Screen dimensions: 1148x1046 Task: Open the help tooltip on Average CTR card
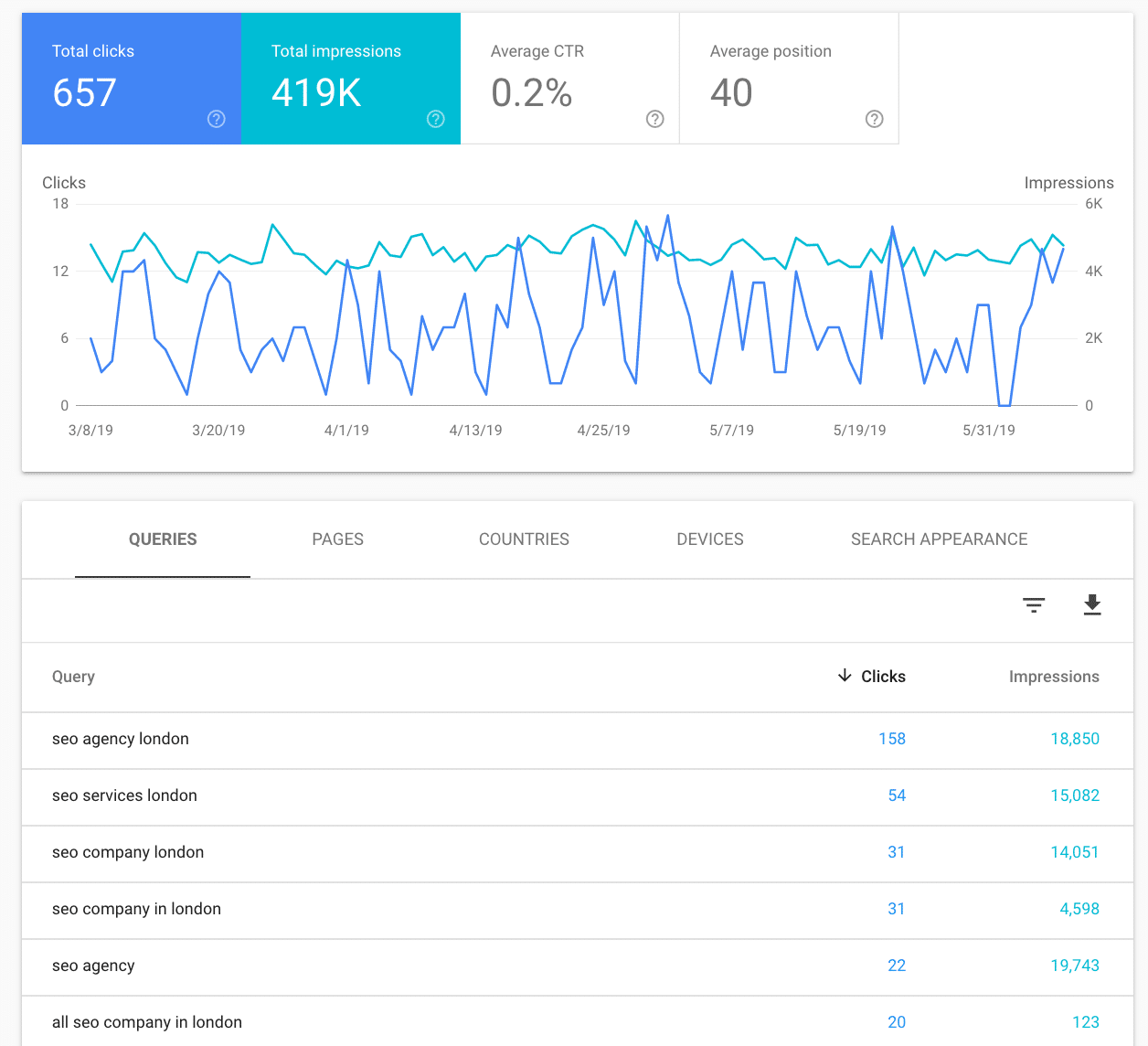(x=654, y=119)
